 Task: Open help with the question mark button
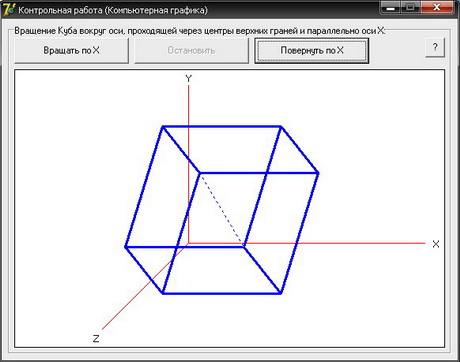pos(435,47)
